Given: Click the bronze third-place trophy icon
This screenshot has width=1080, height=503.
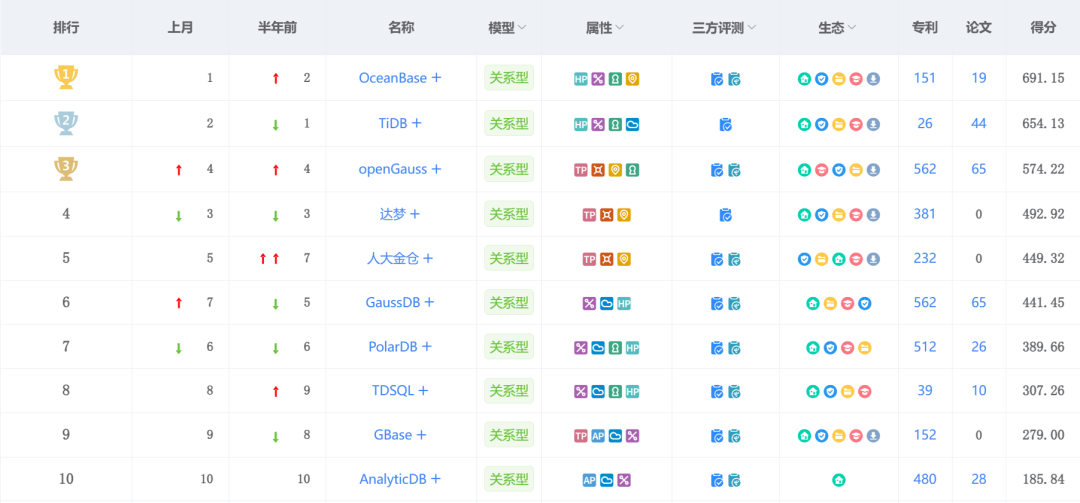Looking at the screenshot, I should 65,169.
